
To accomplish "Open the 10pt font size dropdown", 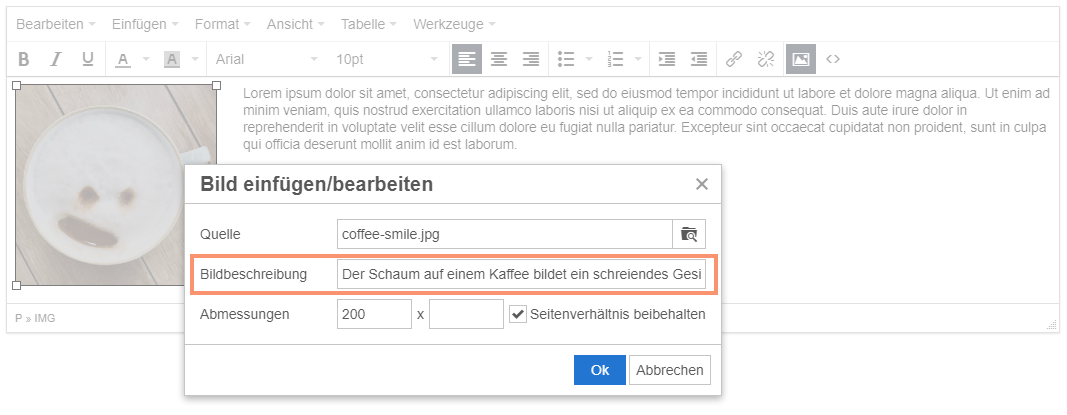I will pyautogui.click(x=387, y=59).
